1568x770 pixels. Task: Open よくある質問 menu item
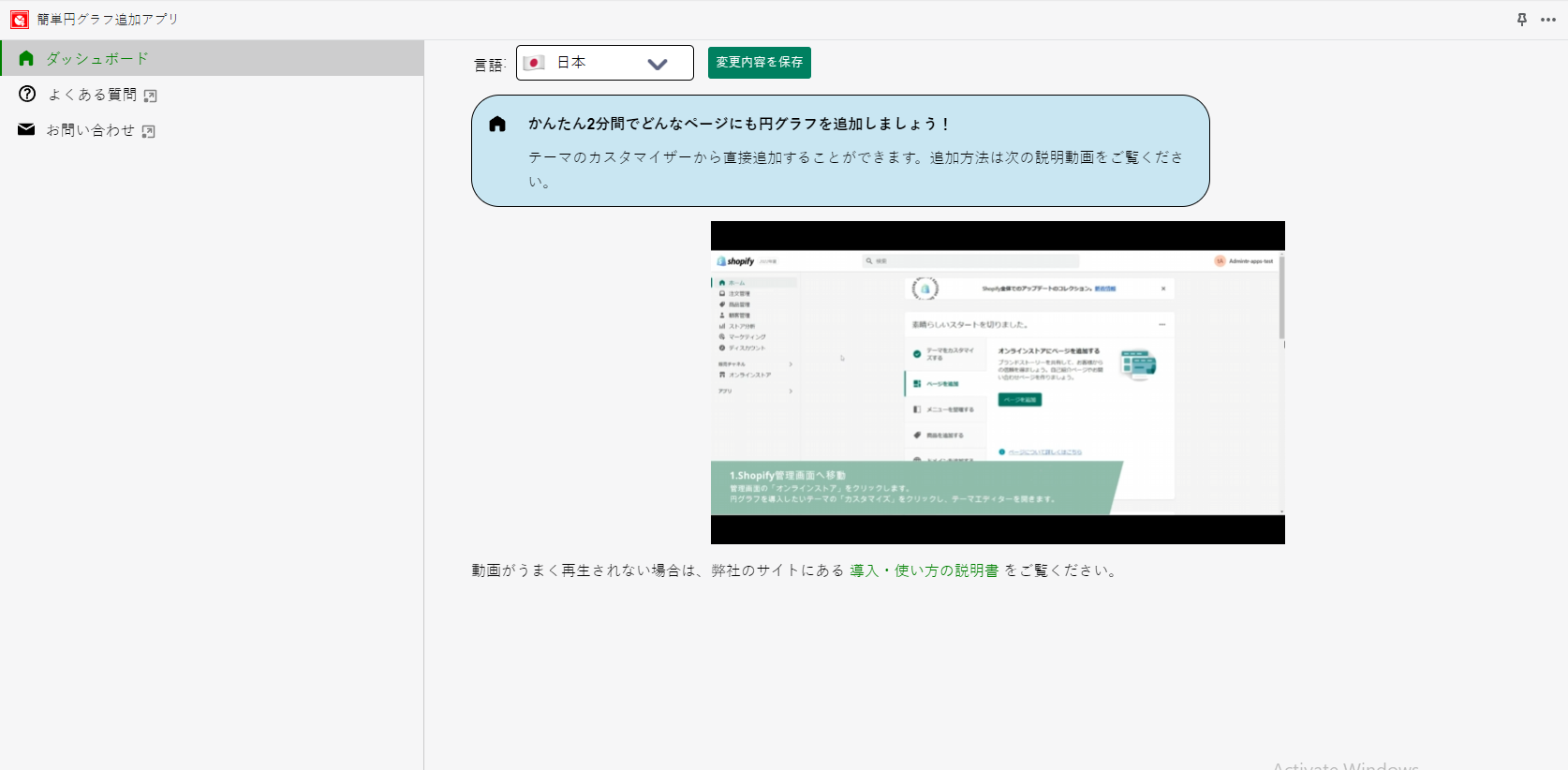(92, 95)
